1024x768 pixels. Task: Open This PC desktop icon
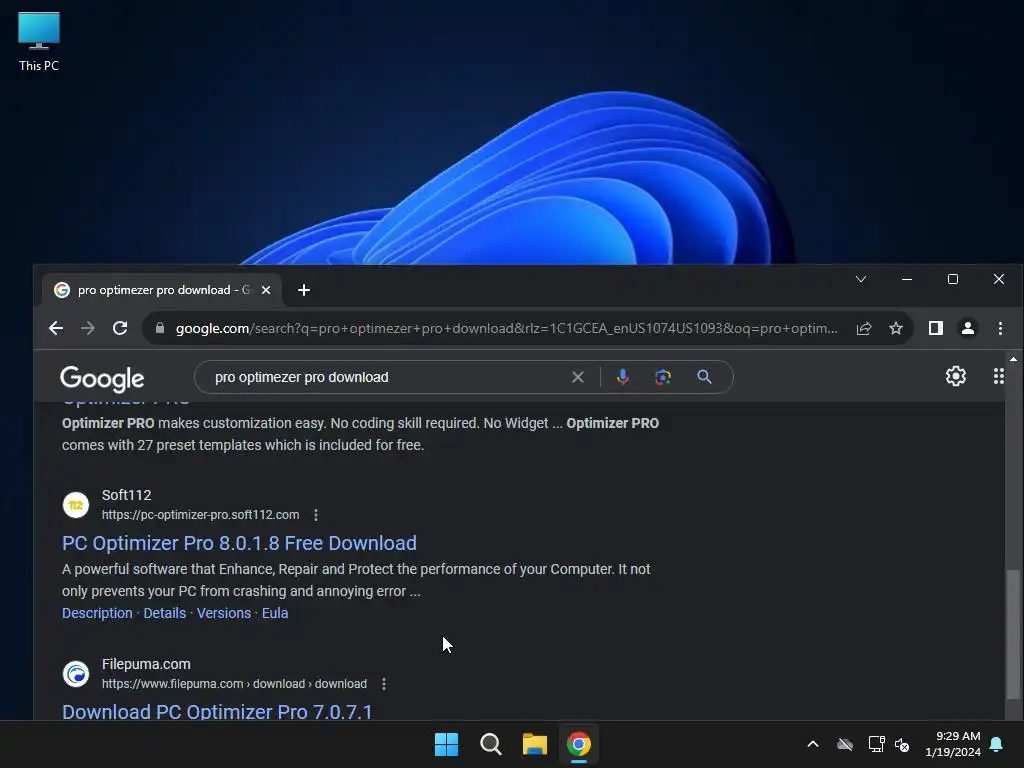[x=39, y=42]
